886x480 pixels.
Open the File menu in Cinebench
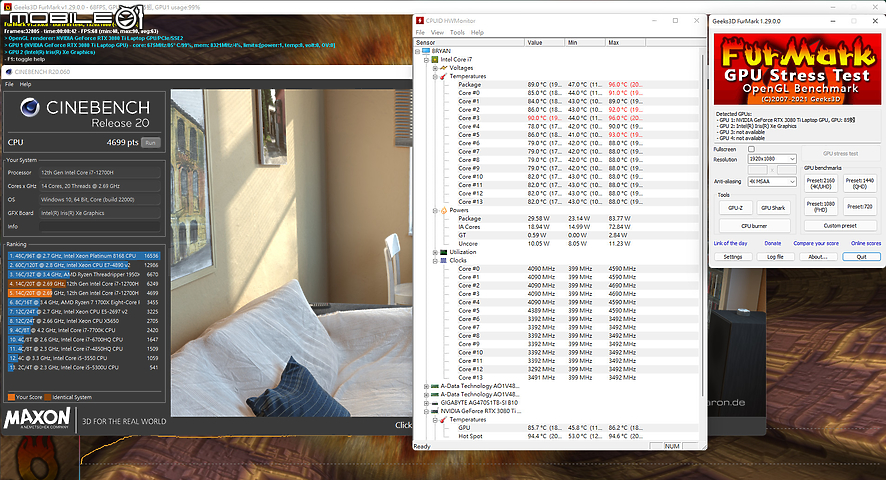[9, 84]
